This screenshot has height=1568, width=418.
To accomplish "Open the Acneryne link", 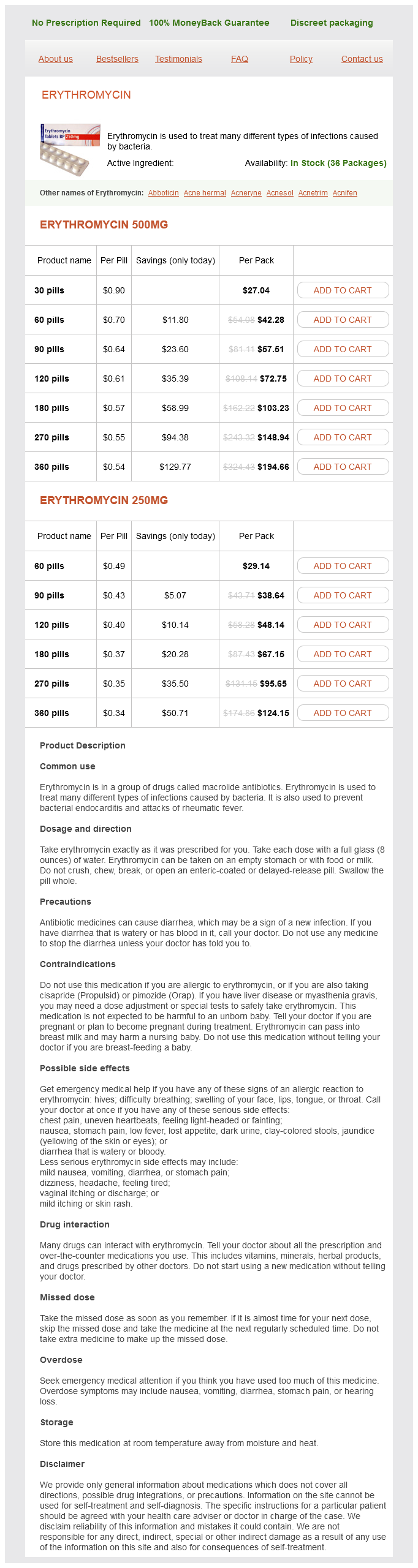I will [246, 193].
